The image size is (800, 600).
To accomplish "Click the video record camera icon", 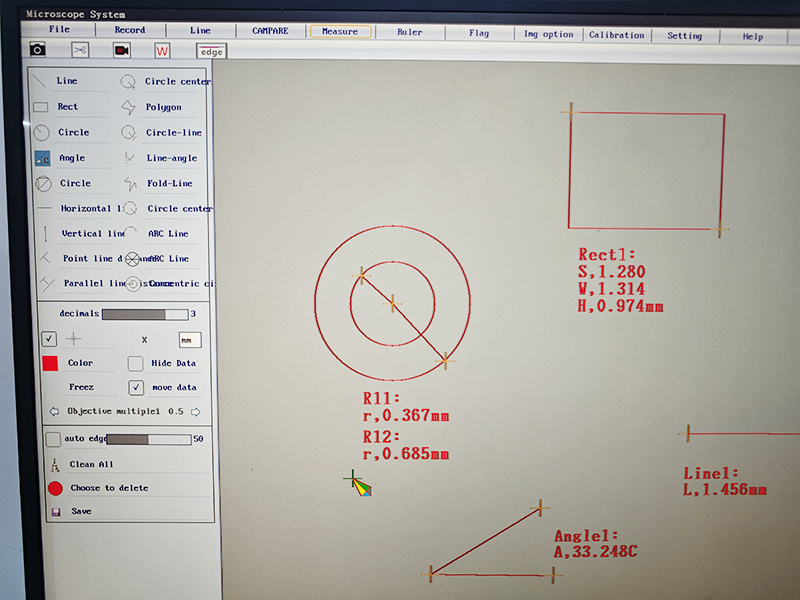I will (x=122, y=50).
